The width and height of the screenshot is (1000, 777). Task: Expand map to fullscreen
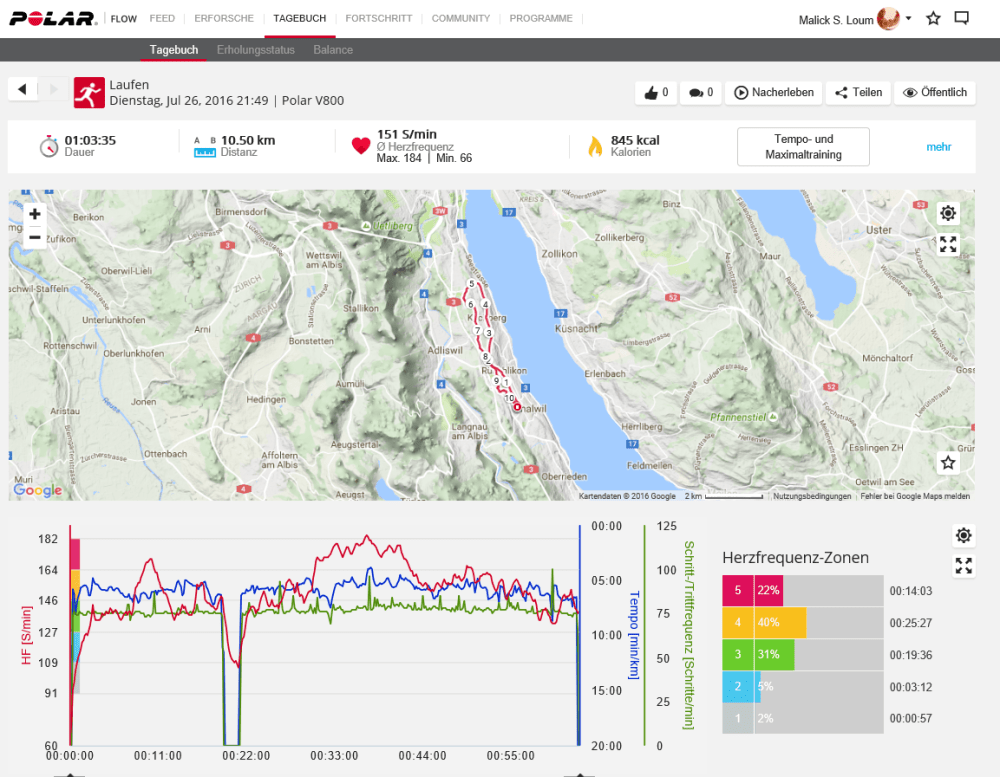tap(948, 244)
